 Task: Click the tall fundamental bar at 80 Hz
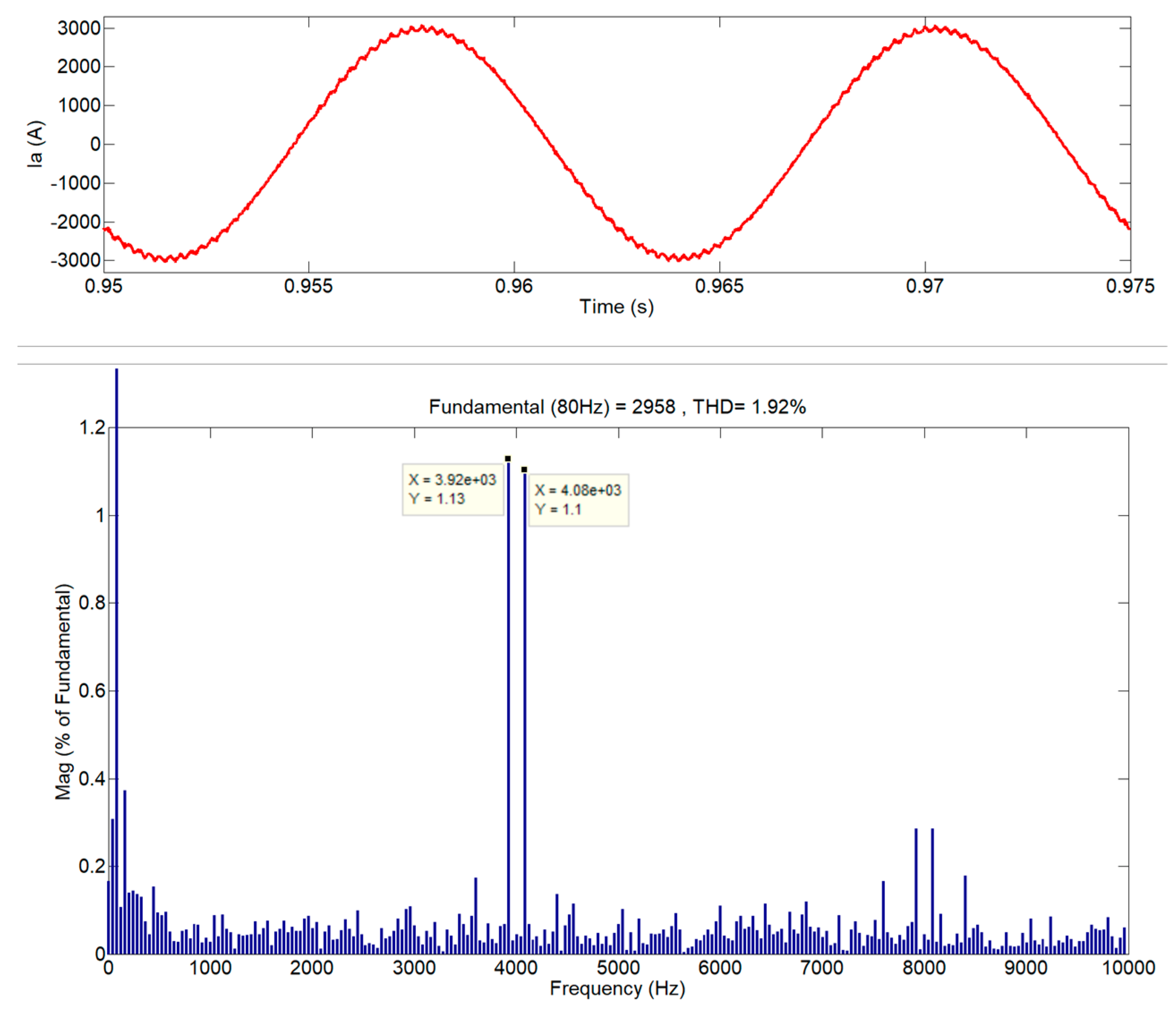tap(116, 661)
